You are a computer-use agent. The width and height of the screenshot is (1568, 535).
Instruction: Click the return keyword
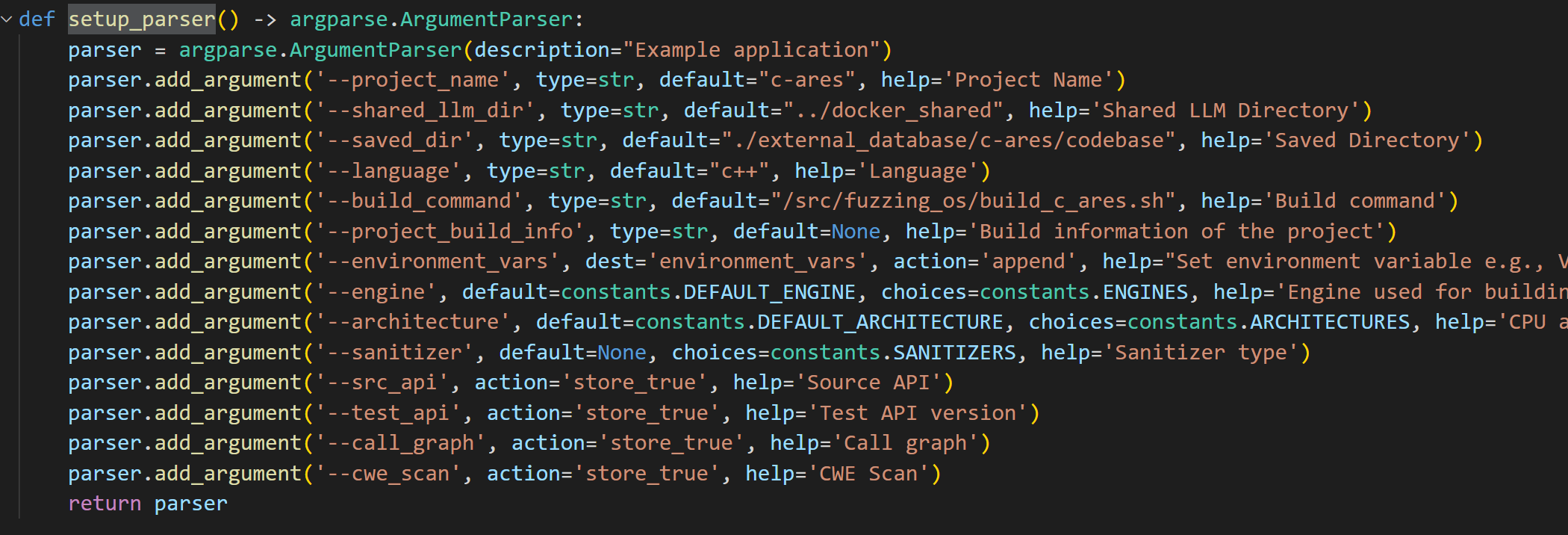[x=105, y=504]
